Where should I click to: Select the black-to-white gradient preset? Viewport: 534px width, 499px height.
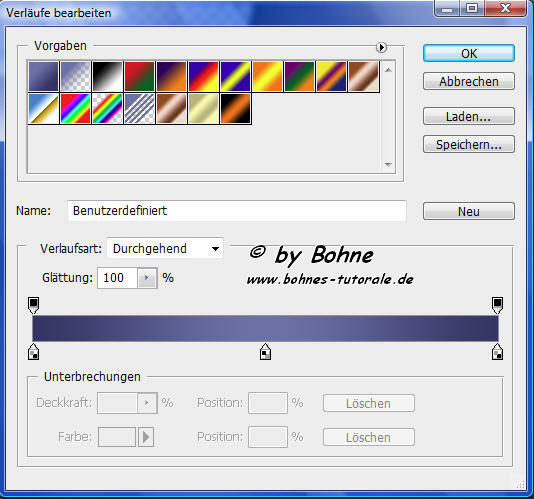pyautogui.click(x=107, y=77)
